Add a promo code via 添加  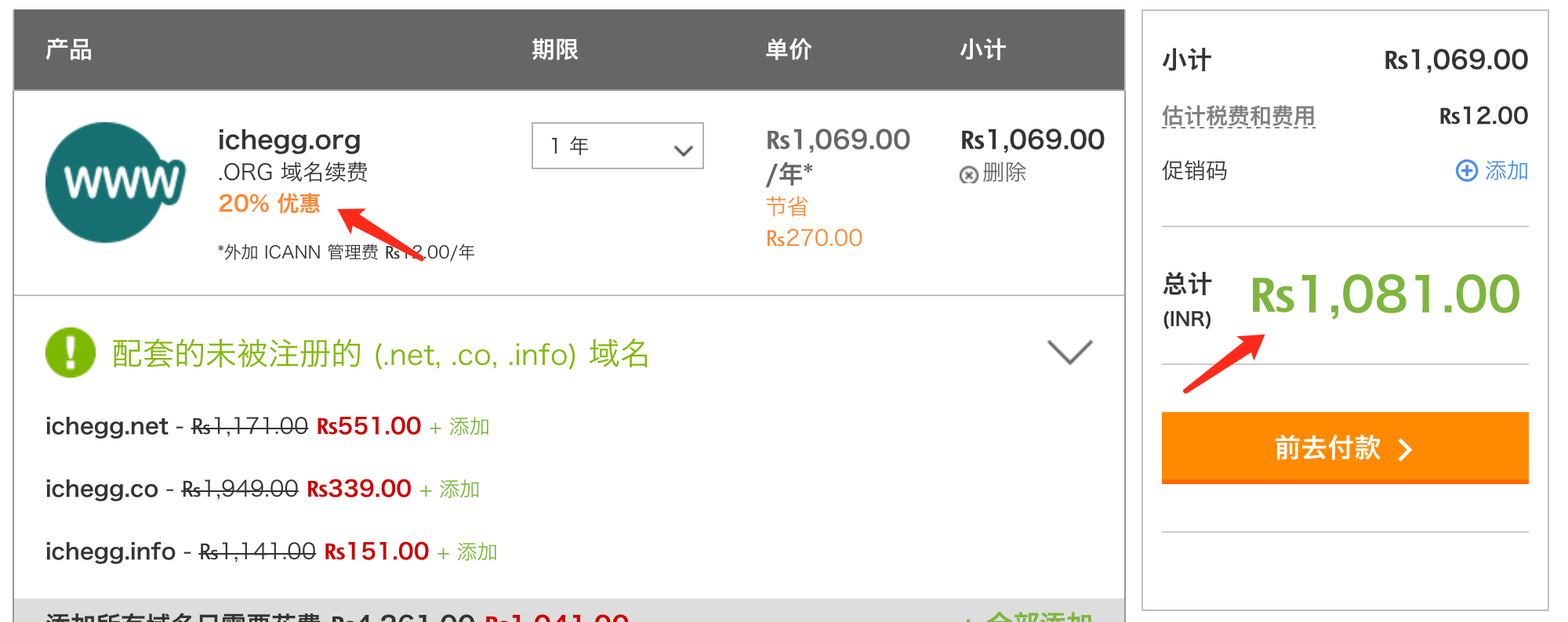pos(1506,171)
